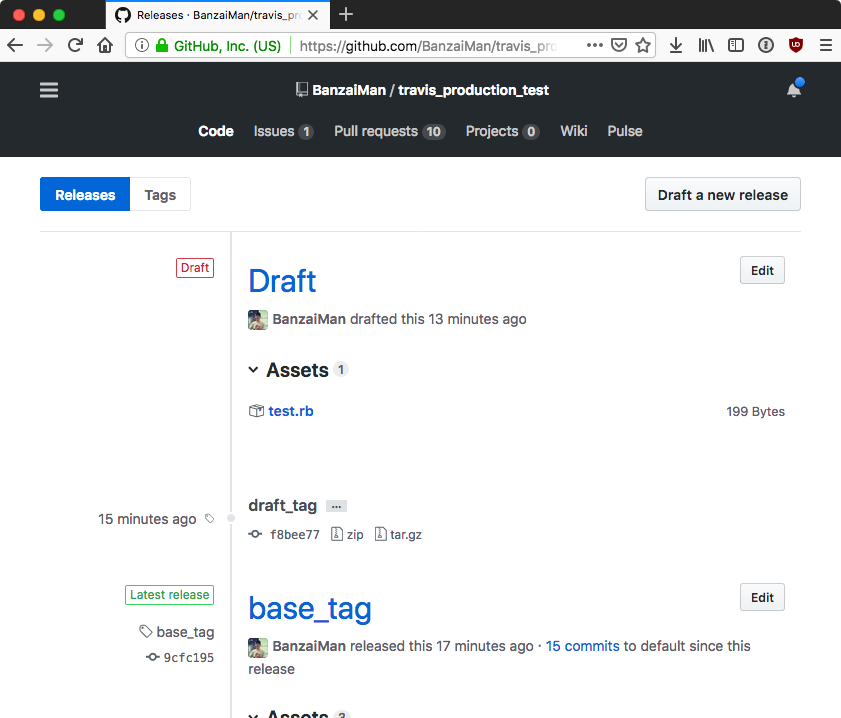Screen dimensions: 841x718
Task: Toggle reader sidebar with Library icon
Action: click(705, 45)
